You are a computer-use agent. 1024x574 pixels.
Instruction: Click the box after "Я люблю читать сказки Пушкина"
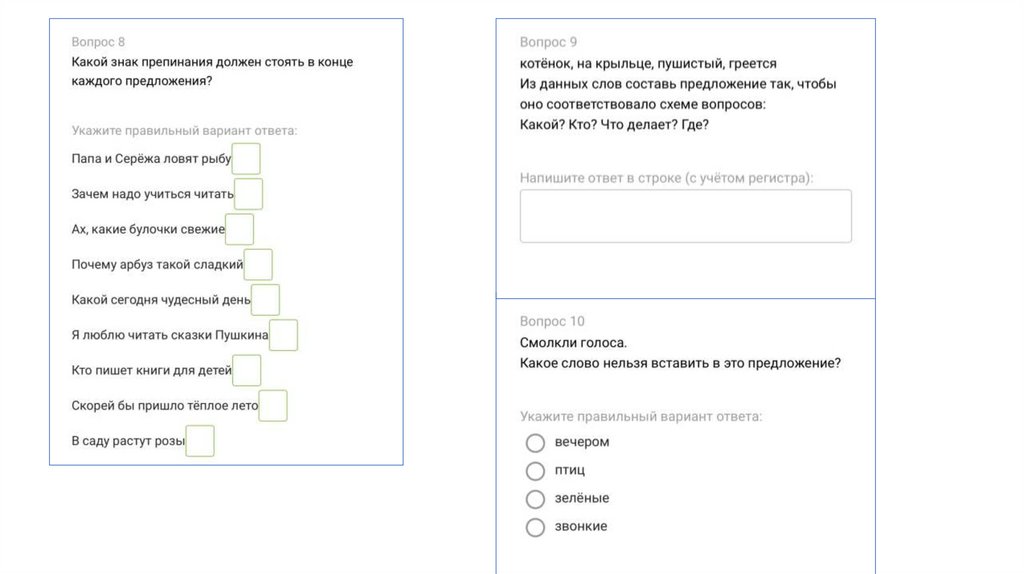pos(283,335)
